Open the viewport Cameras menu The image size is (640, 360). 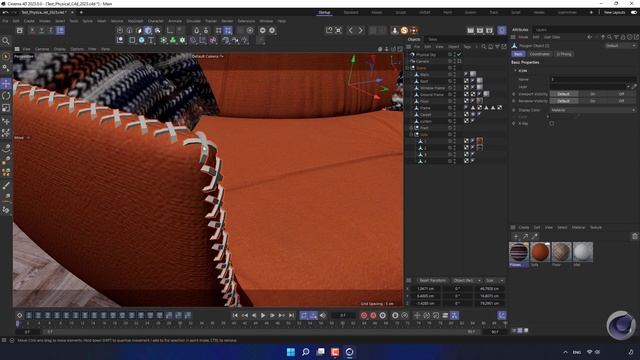click(42, 49)
